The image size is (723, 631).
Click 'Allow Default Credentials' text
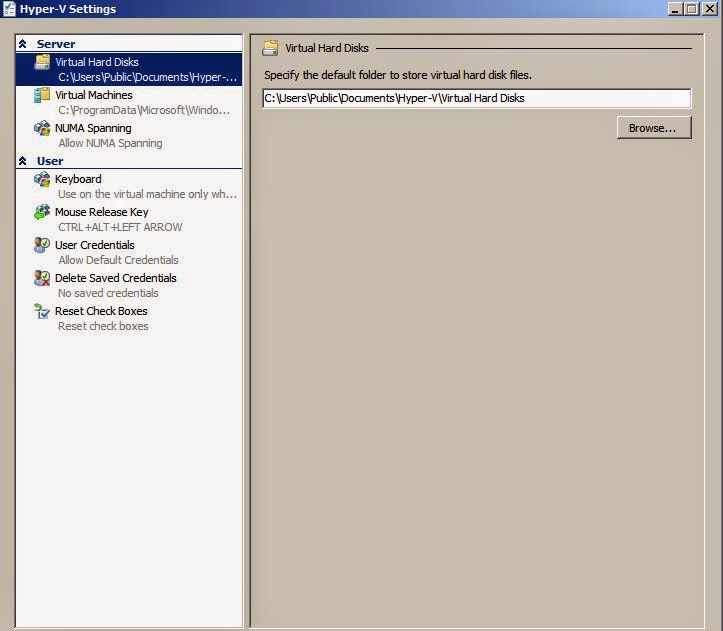(x=118, y=260)
